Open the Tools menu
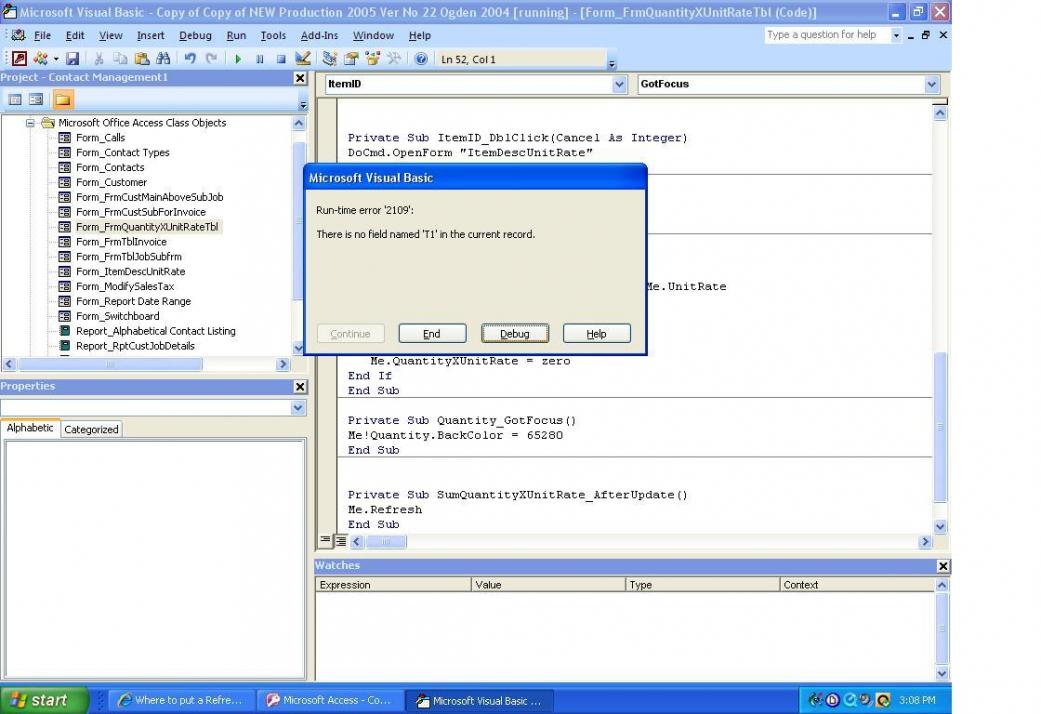The height and width of the screenshot is (714, 1041). tap(273, 35)
